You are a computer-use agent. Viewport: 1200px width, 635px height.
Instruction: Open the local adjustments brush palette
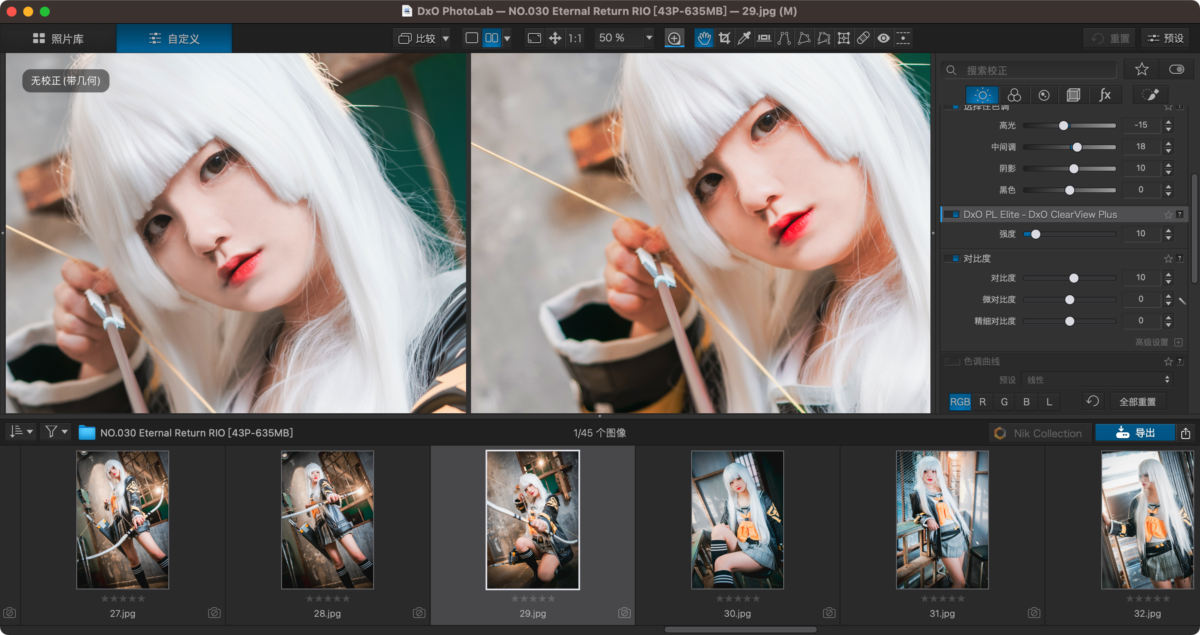pyautogui.click(x=1150, y=95)
